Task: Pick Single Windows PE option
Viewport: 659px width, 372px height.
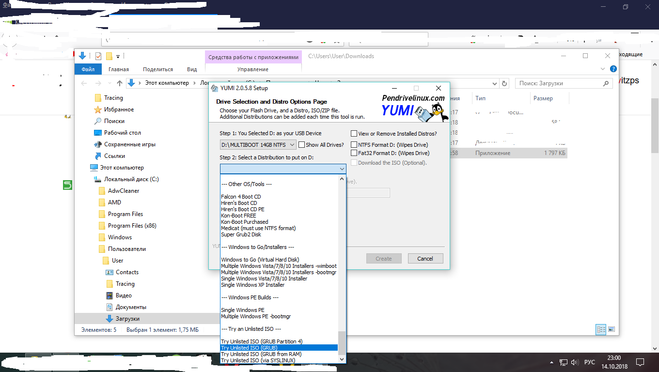Action: (243, 310)
